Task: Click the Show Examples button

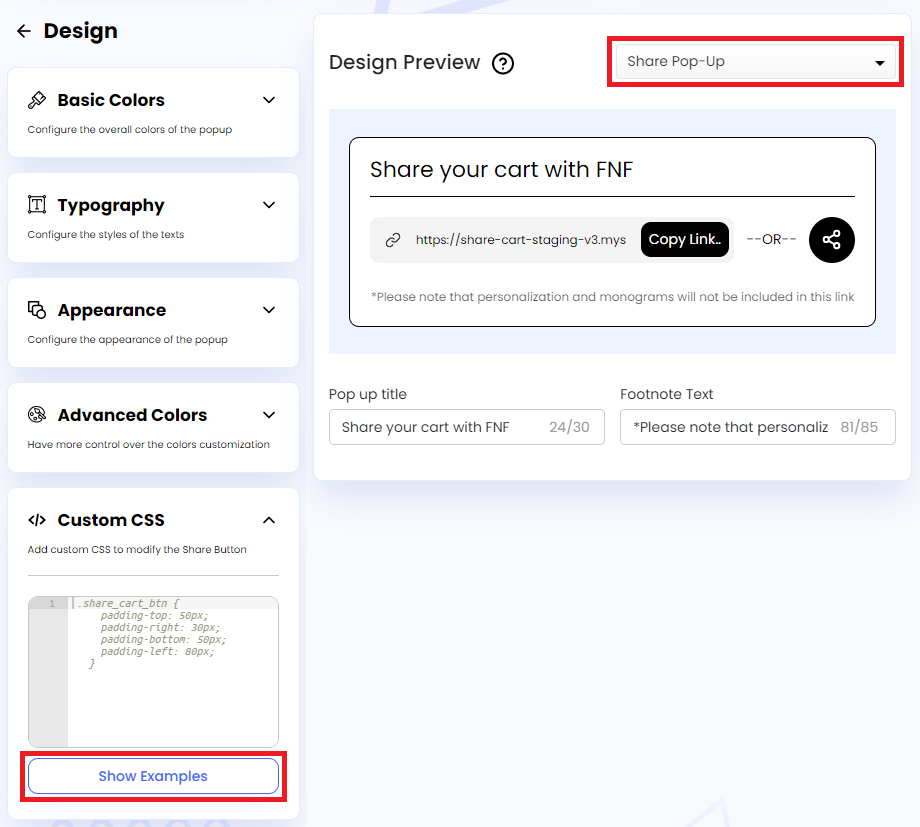Action: [152, 776]
